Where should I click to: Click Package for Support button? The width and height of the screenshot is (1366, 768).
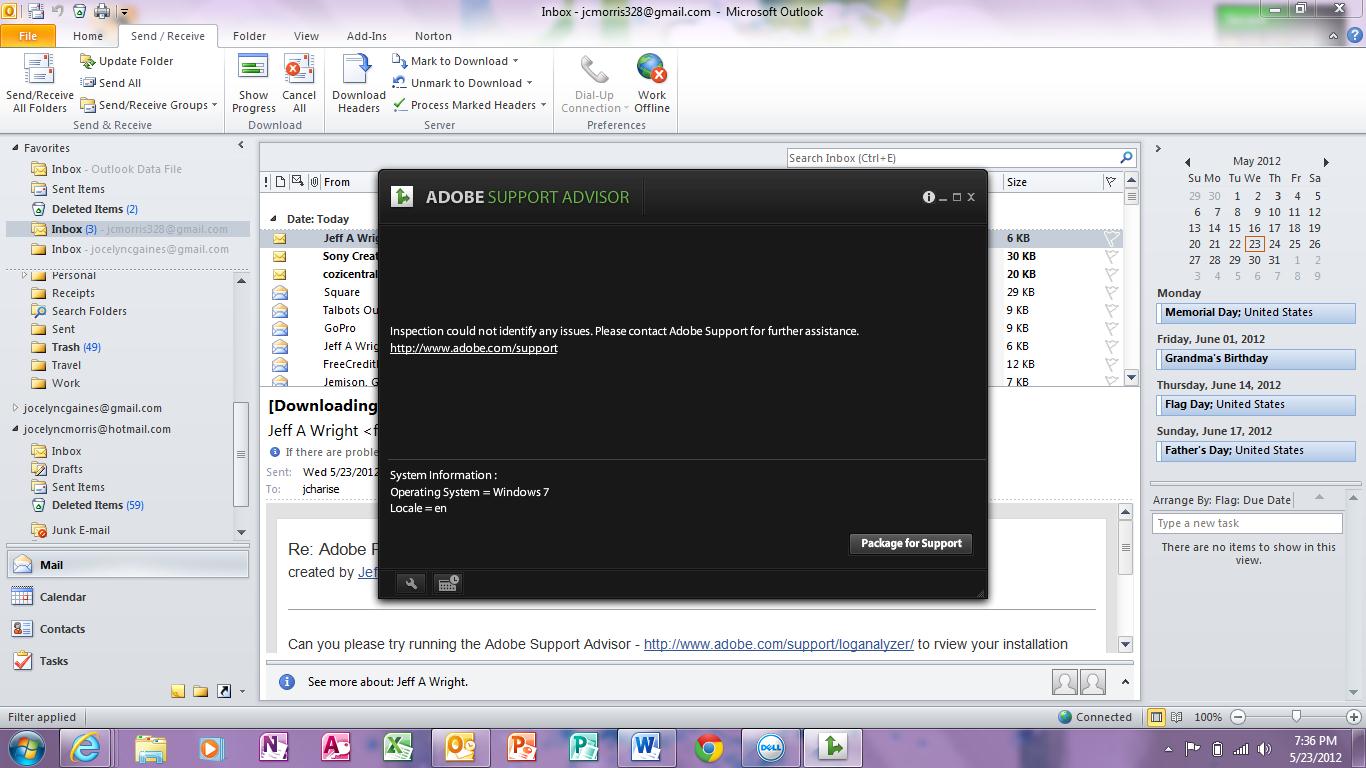(x=911, y=544)
